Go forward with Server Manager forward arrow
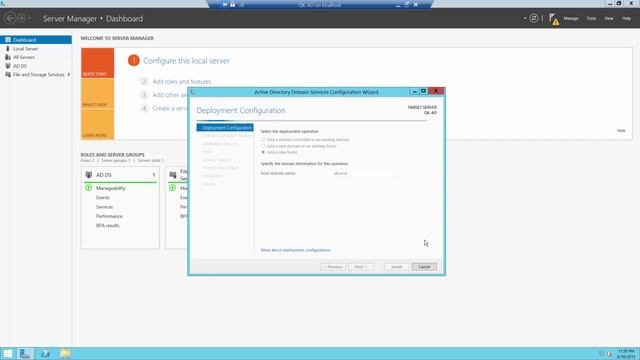 (x=21, y=18)
